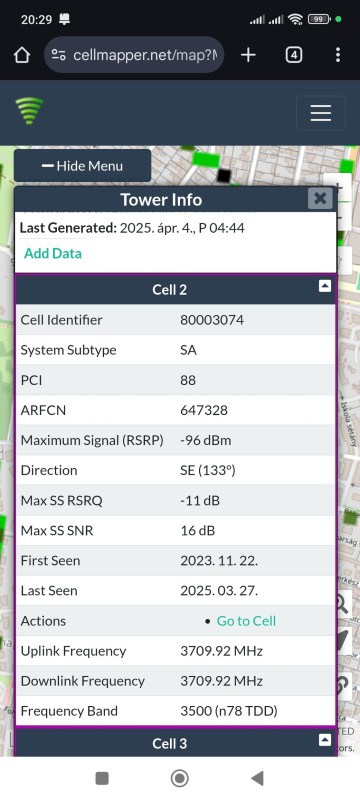Screen dimensions: 360x800
Task: Click the link icon on map edge
Action: (345, 684)
